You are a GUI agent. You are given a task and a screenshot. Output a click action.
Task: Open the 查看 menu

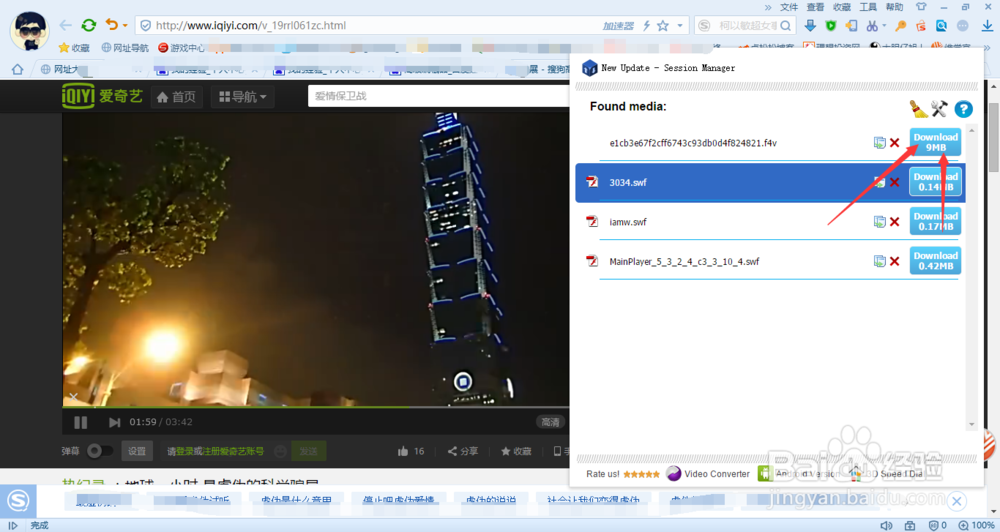coord(815,7)
